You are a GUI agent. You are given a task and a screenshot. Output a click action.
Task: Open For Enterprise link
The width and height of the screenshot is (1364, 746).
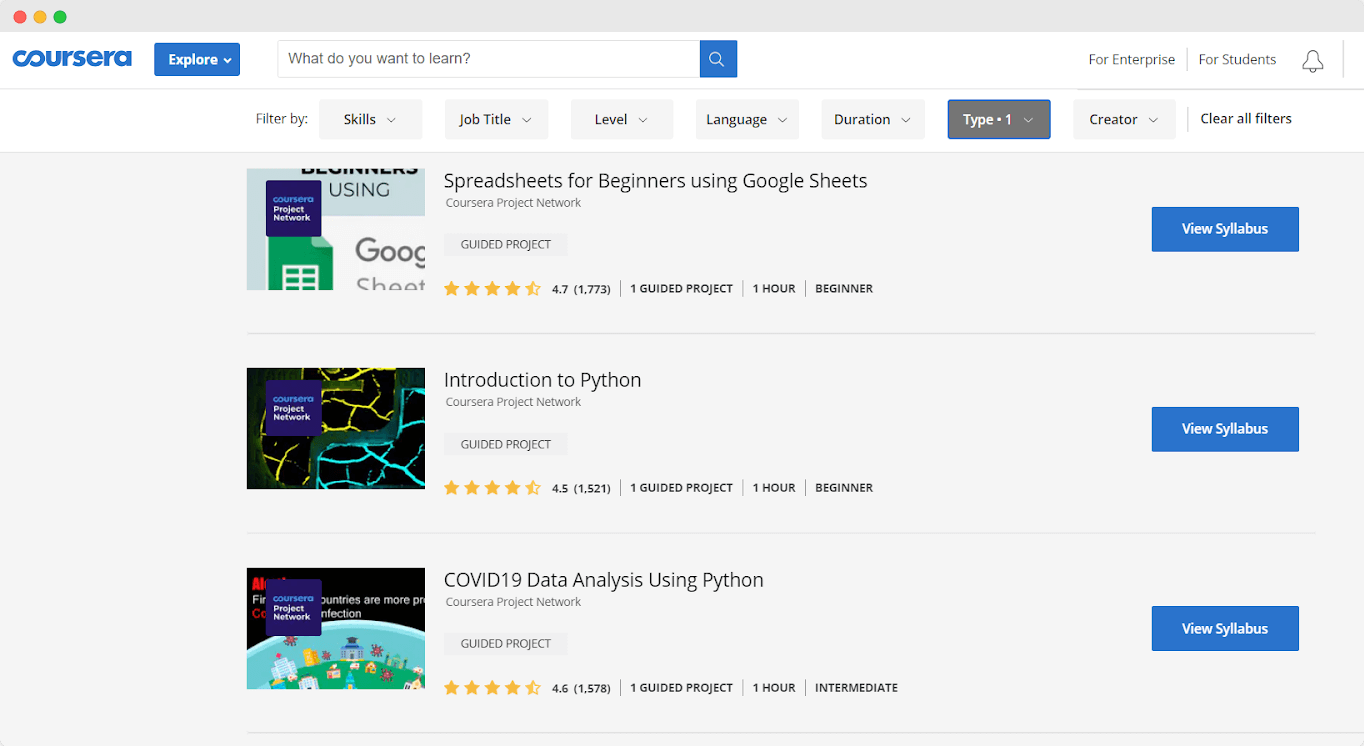coord(1132,59)
